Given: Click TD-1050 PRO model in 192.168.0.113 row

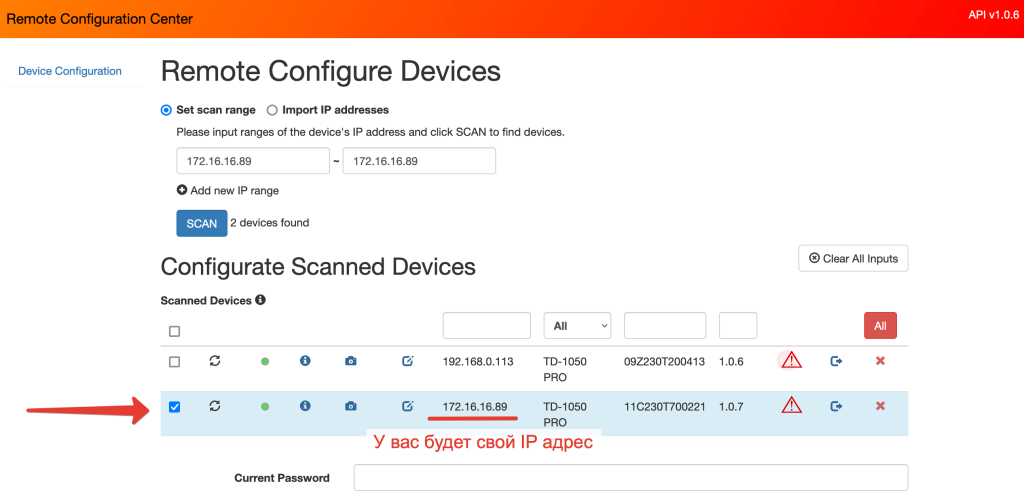Looking at the screenshot, I should point(565,369).
